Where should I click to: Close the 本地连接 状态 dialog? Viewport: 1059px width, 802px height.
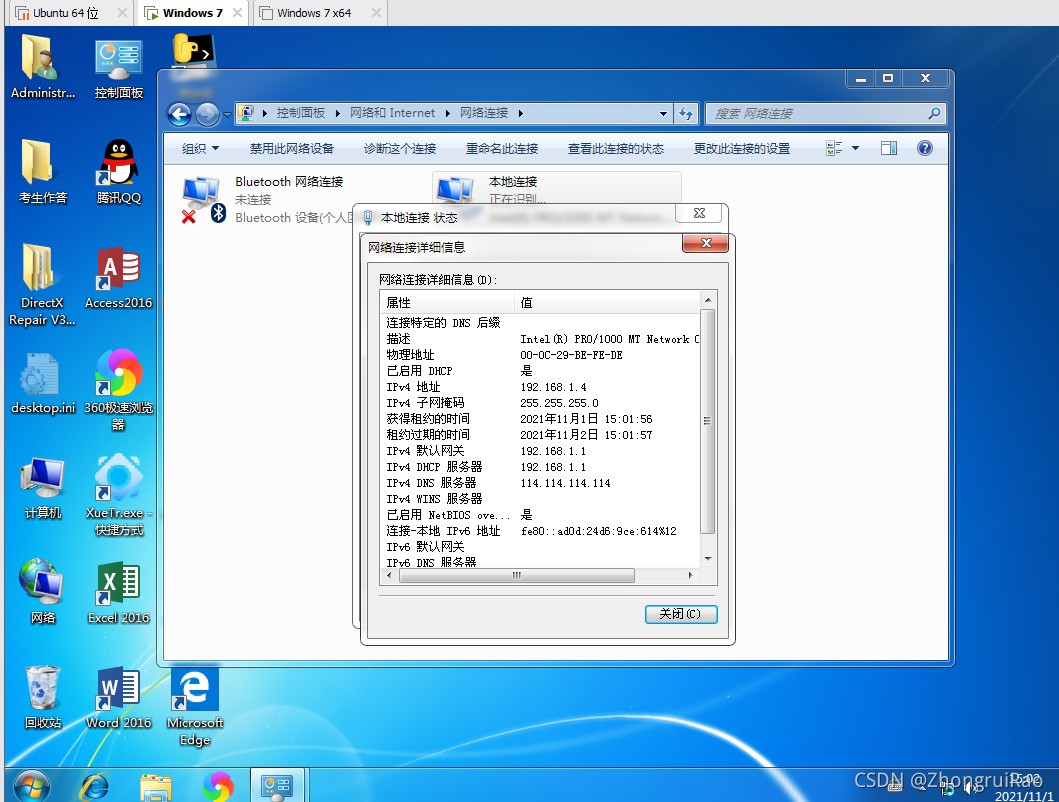tap(700, 214)
